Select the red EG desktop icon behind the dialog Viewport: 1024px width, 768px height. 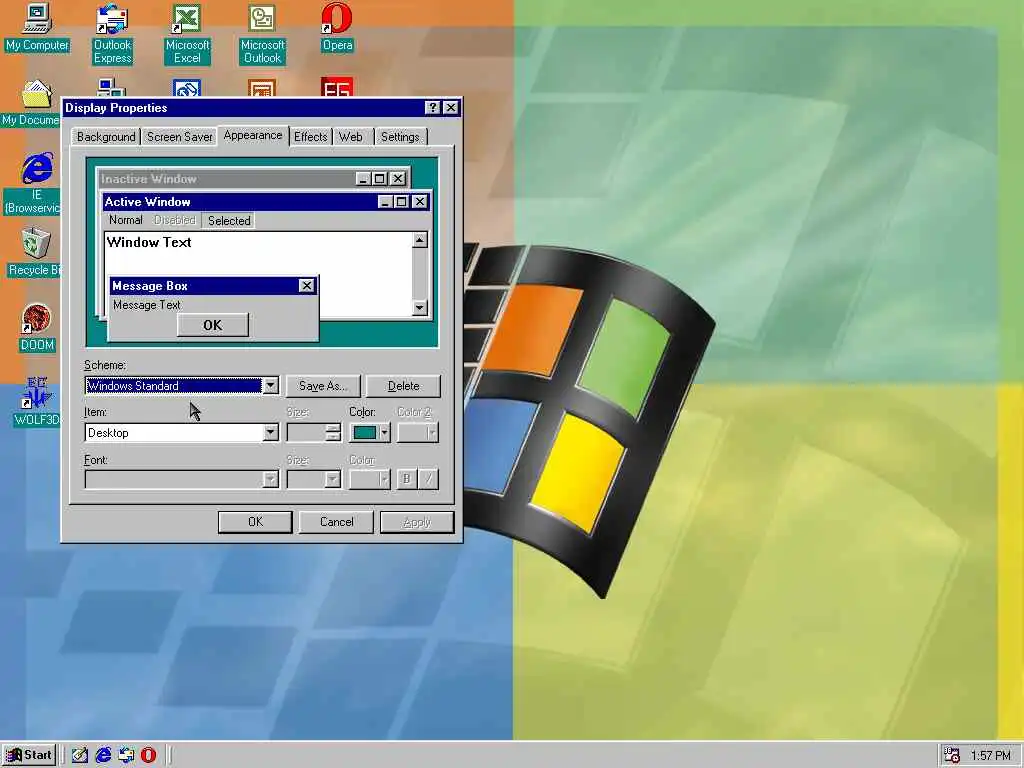(337, 88)
